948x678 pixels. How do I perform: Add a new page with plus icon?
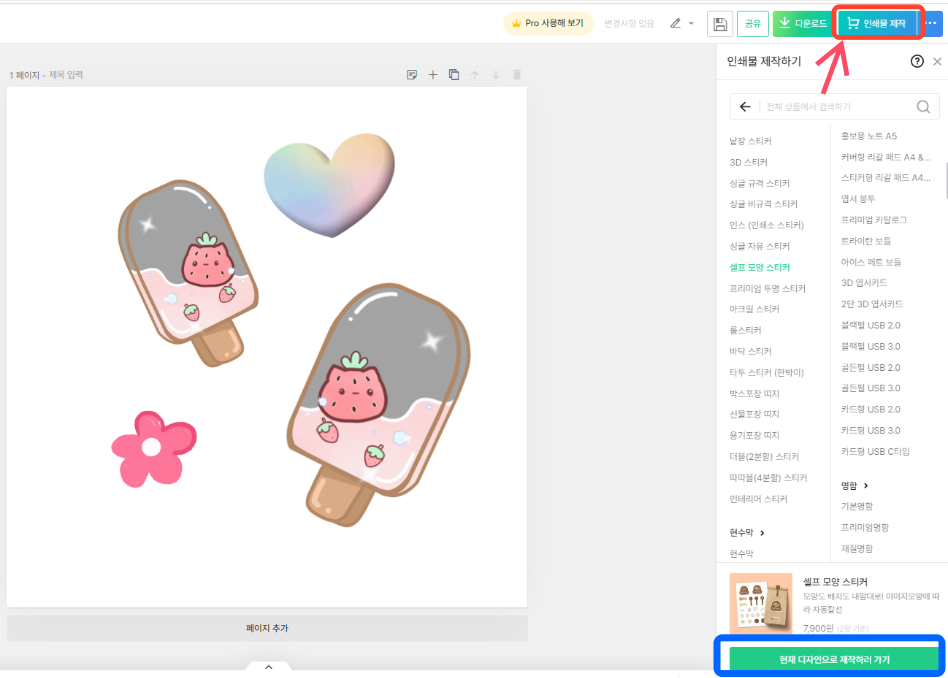pyautogui.click(x=433, y=75)
